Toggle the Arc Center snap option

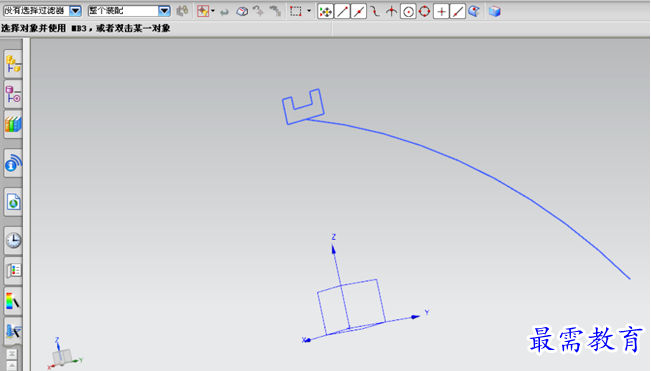(x=408, y=12)
